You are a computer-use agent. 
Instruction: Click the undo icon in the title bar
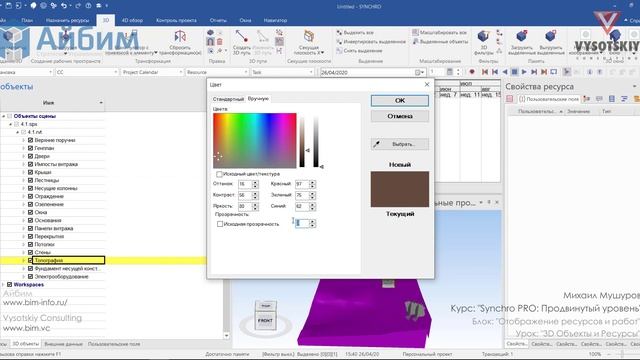tap(64, 6)
